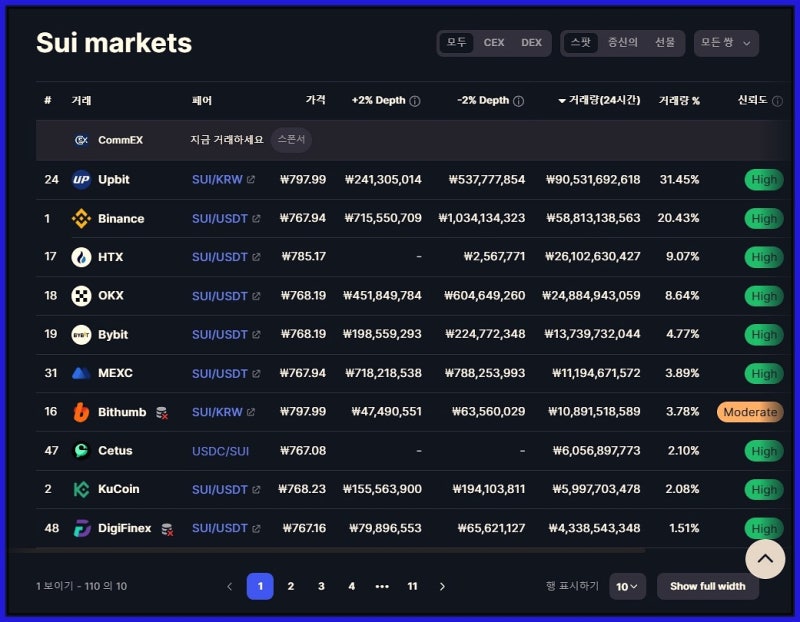The width and height of the screenshot is (800, 622).
Task: Go to pagination page 4
Action: pos(352,586)
